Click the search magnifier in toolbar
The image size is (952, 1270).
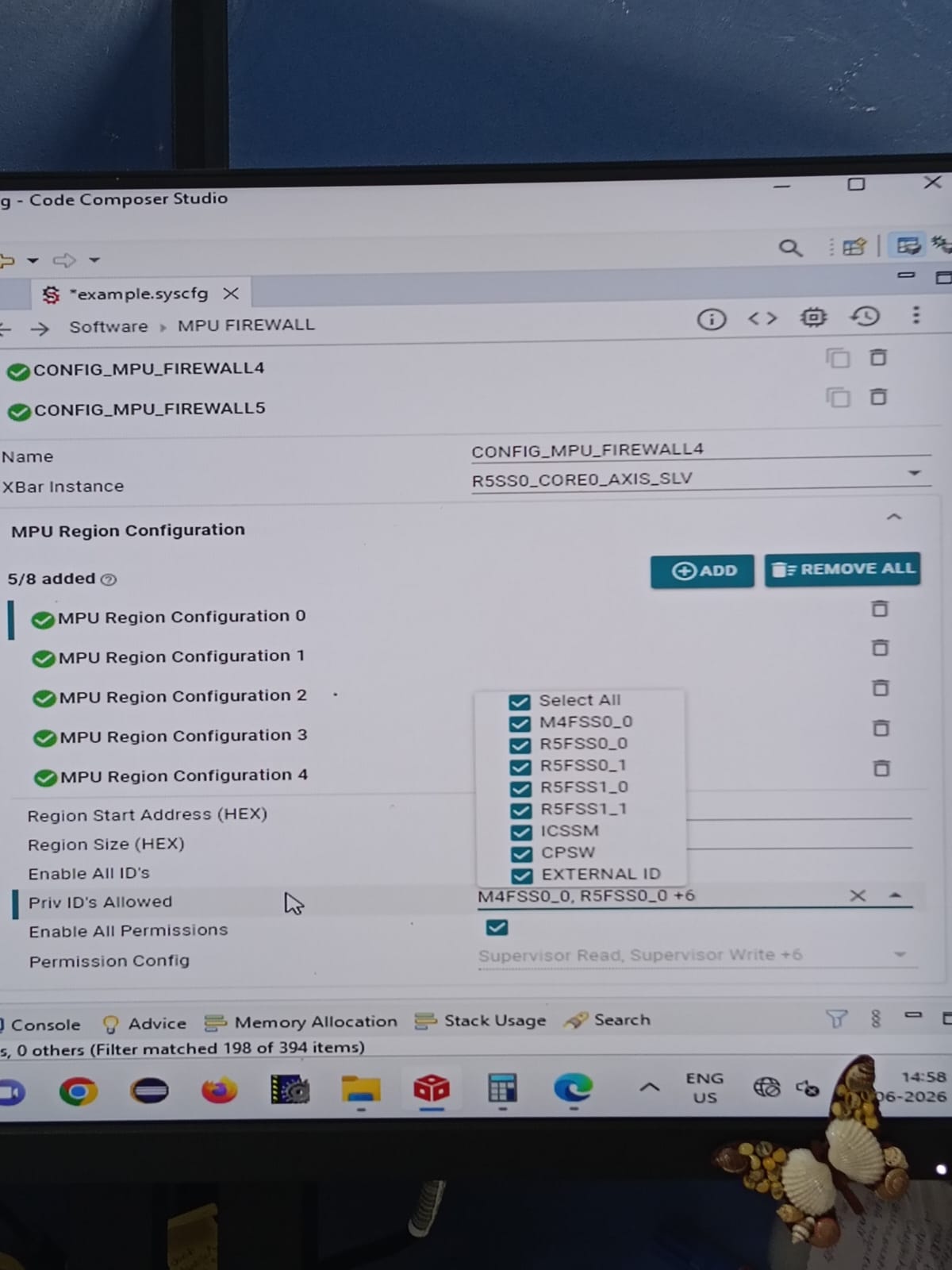(x=790, y=248)
